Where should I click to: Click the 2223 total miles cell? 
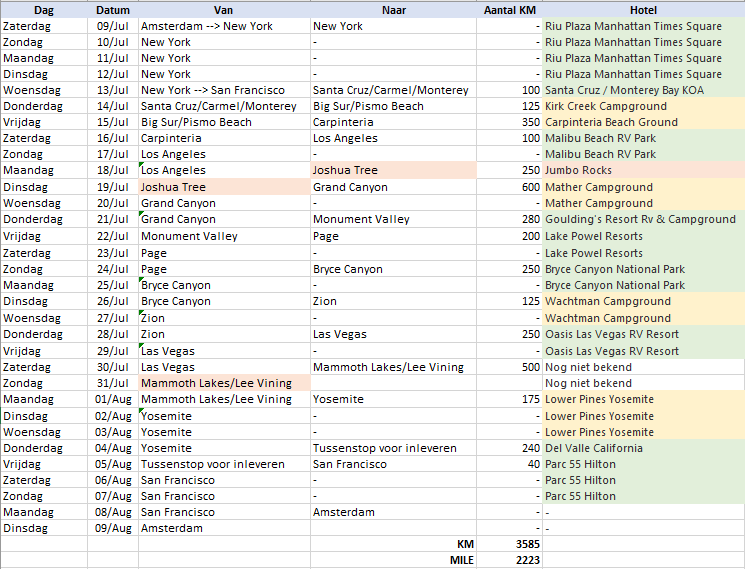[509, 560]
